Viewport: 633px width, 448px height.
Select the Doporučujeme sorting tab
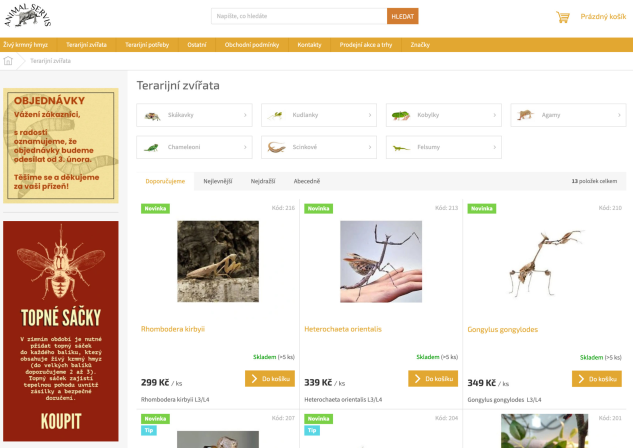[165, 181]
